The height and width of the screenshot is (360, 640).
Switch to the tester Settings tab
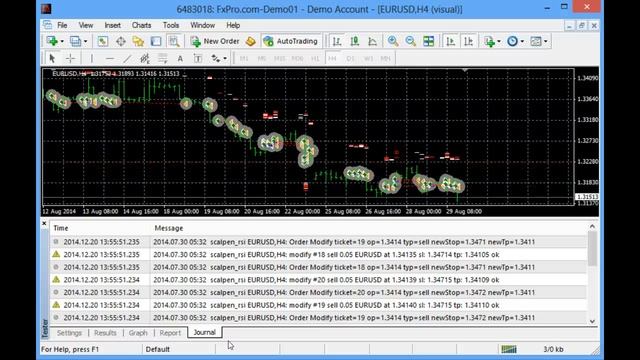[x=69, y=333]
